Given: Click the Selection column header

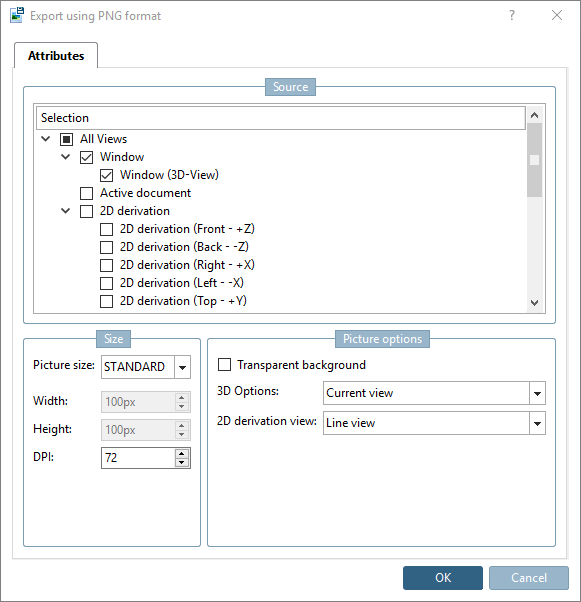Looking at the screenshot, I should tap(281, 118).
